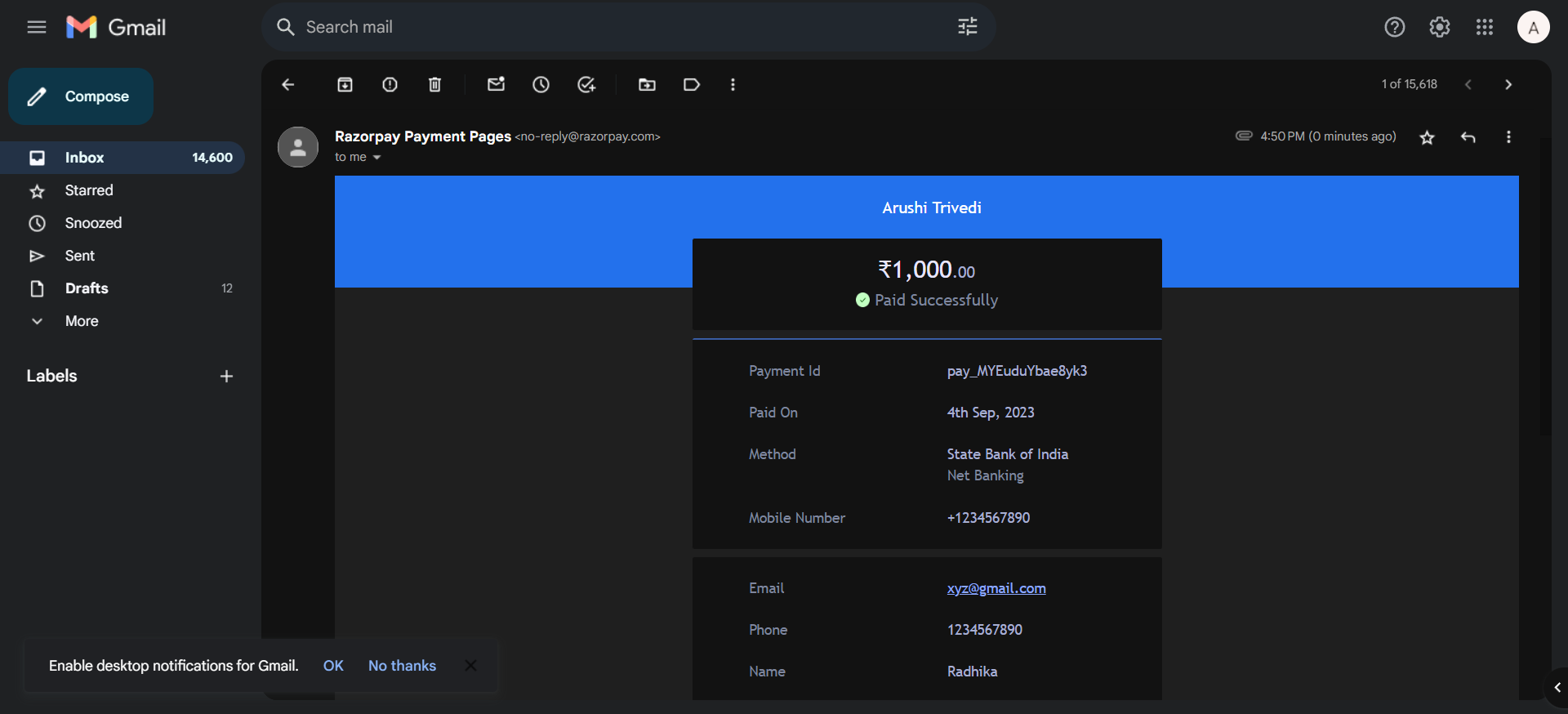Image resolution: width=1568 pixels, height=714 pixels.
Task: Go to newer email arrow
Action: [1468, 84]
